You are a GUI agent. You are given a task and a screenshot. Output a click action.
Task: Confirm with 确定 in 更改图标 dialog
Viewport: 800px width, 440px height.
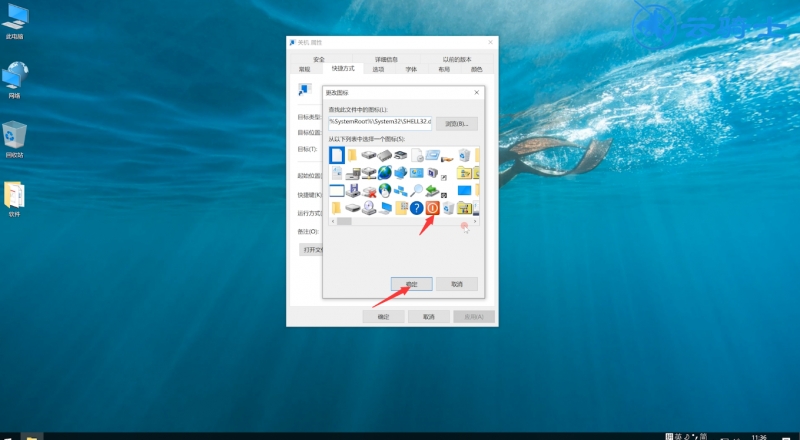[x=412, y=284]
